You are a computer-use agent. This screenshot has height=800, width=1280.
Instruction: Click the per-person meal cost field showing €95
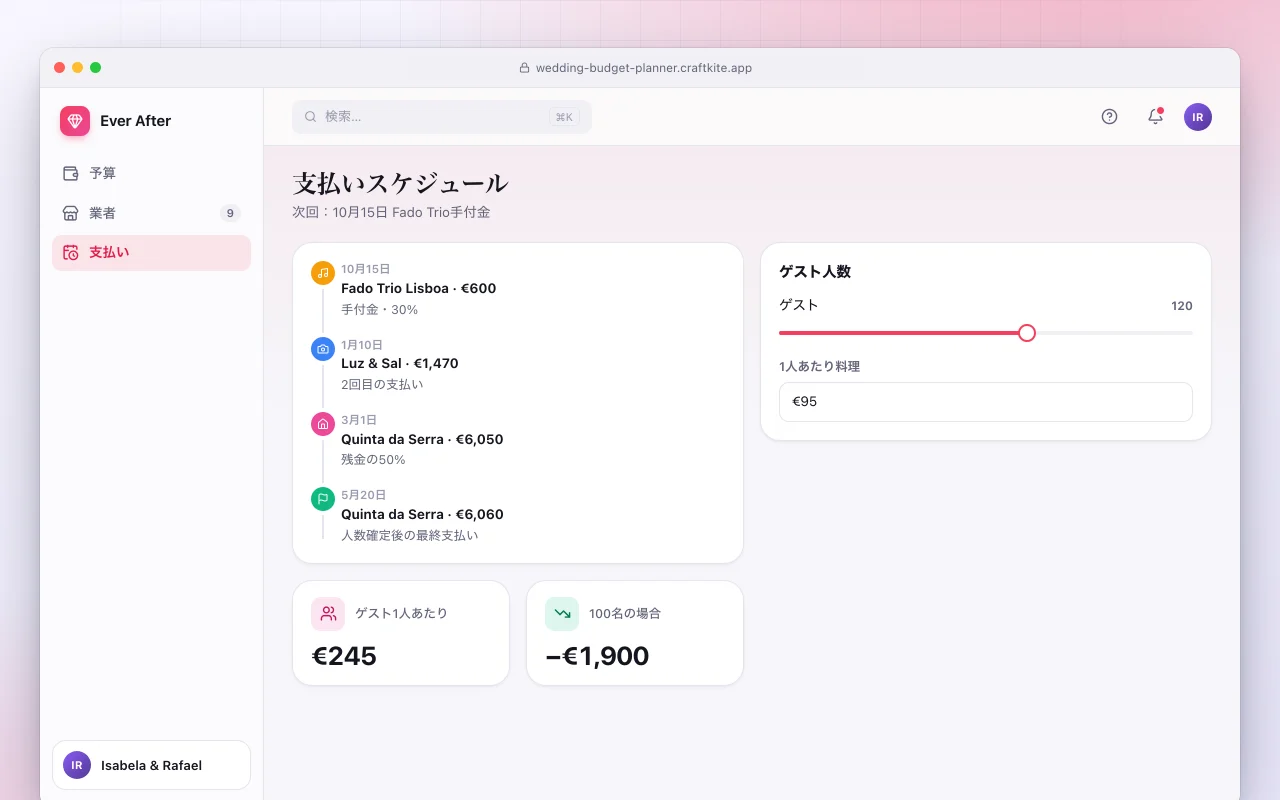986,402
